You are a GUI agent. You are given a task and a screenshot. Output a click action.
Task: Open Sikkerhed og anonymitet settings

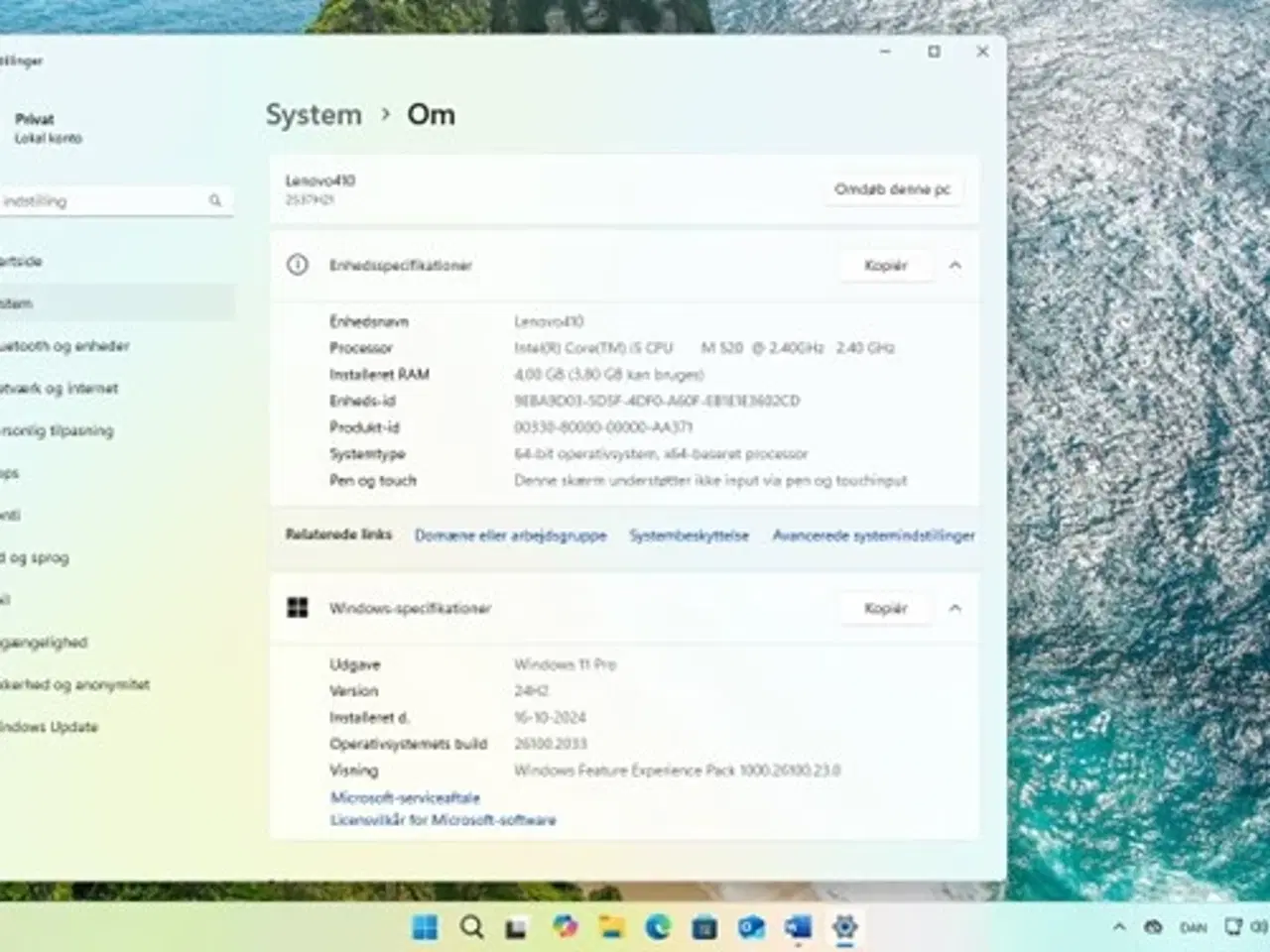click(x=117, y=684)
